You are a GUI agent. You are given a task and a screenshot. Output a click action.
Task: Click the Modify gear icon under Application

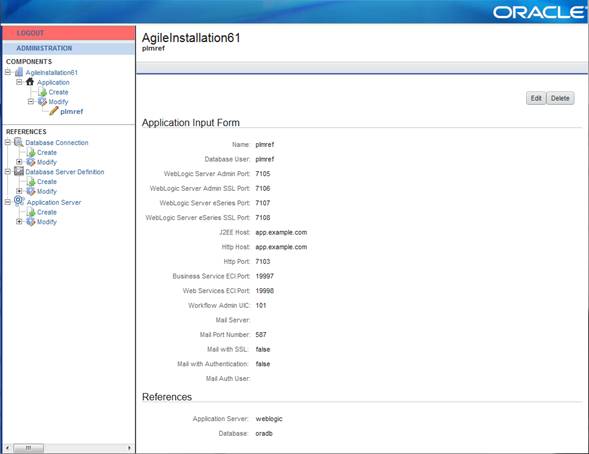tap(42, 101)
